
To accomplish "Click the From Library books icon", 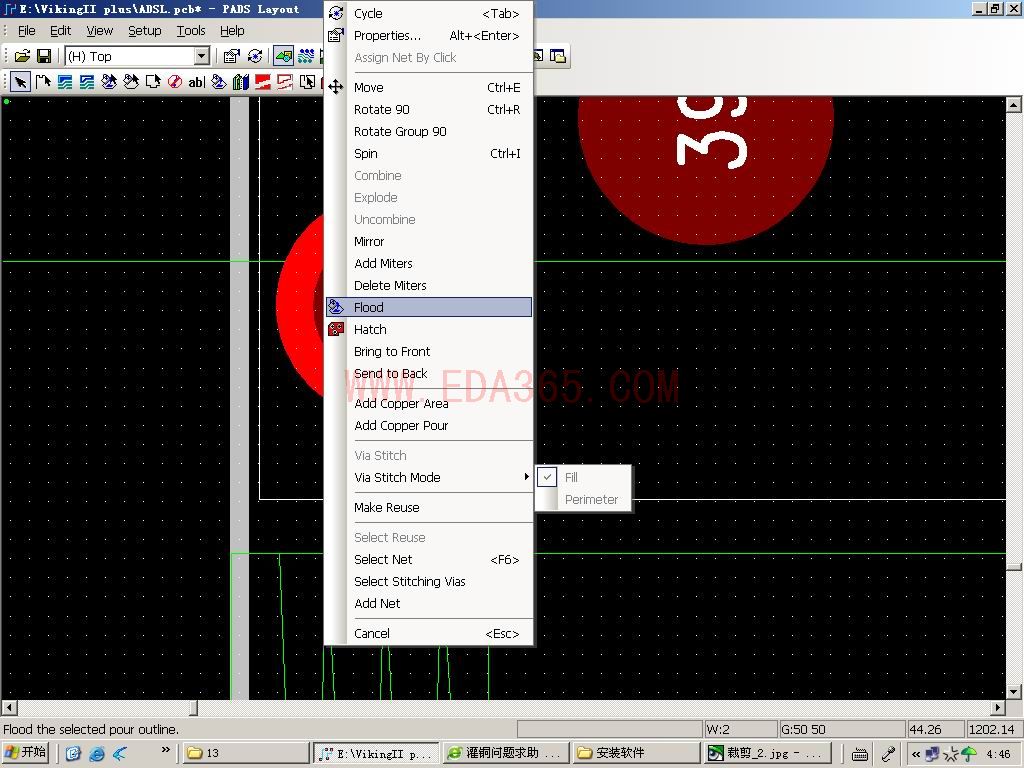I will (x=240, y=82).
